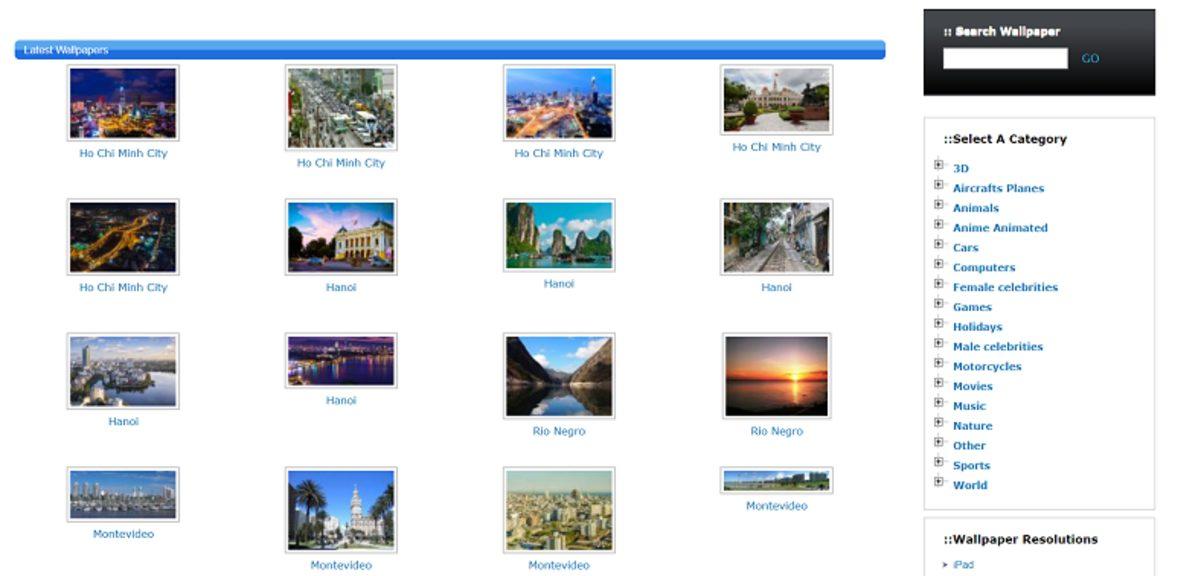The image size is (1200, 576).
Task: Choose the iPad wallpaper resolution link
Action: coord(963,565)
